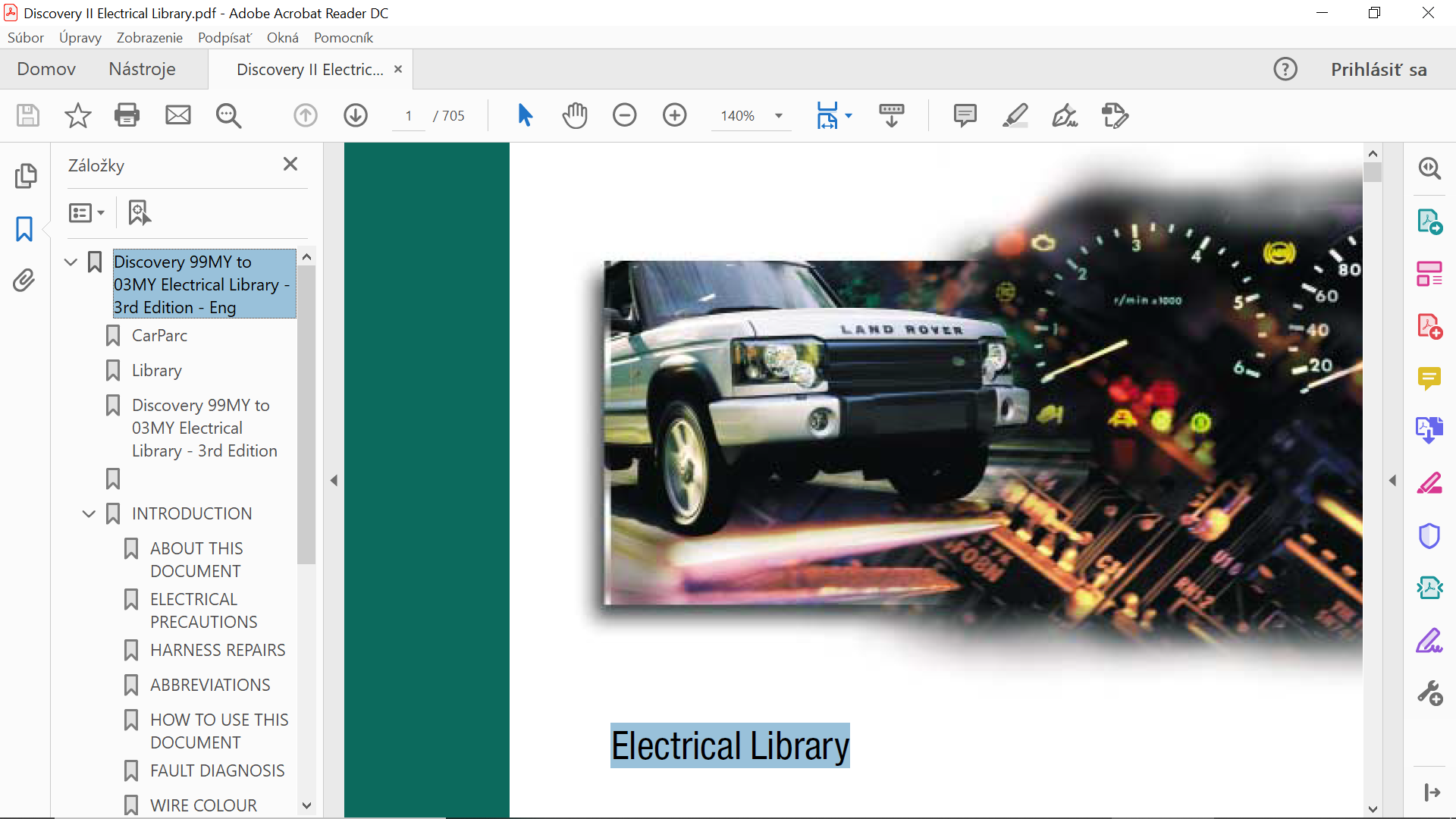Image resolution: width=1456 pixels, height=819 pixels.
Task: Click the page number input field
Action: point(409,116)
